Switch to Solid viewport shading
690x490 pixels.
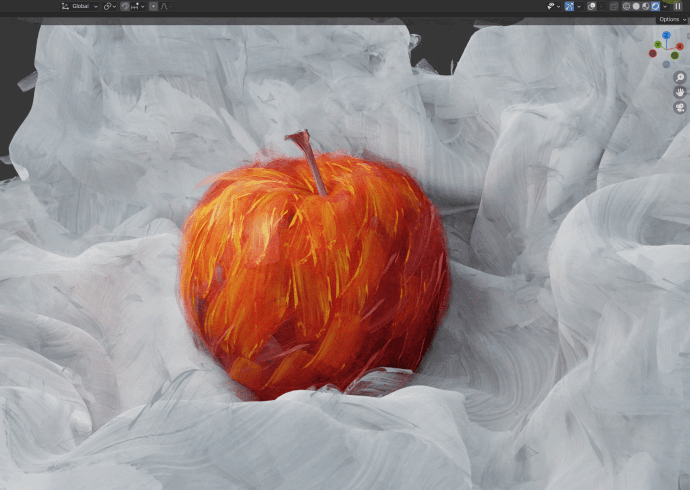636,6
